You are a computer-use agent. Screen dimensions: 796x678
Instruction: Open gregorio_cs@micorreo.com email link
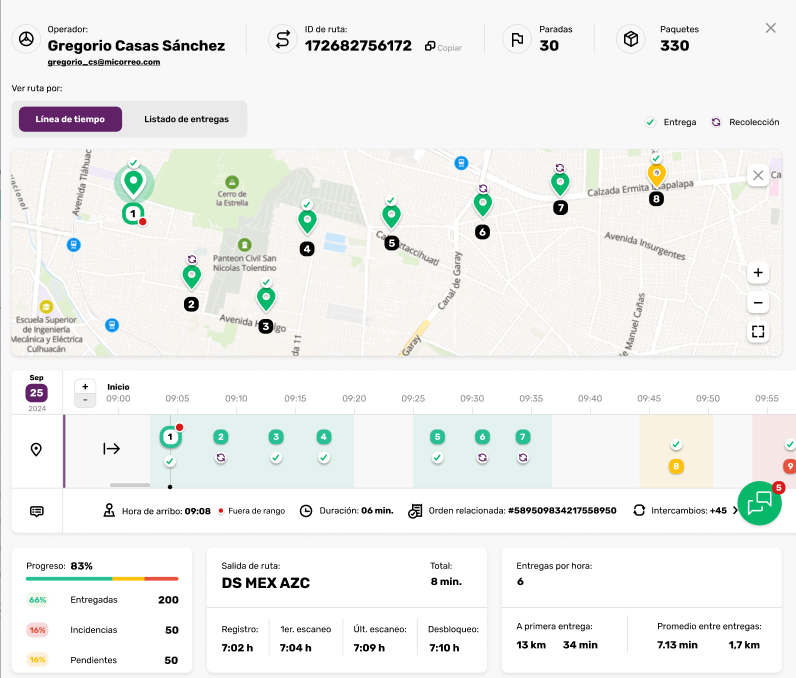click(x=104, y=62)
